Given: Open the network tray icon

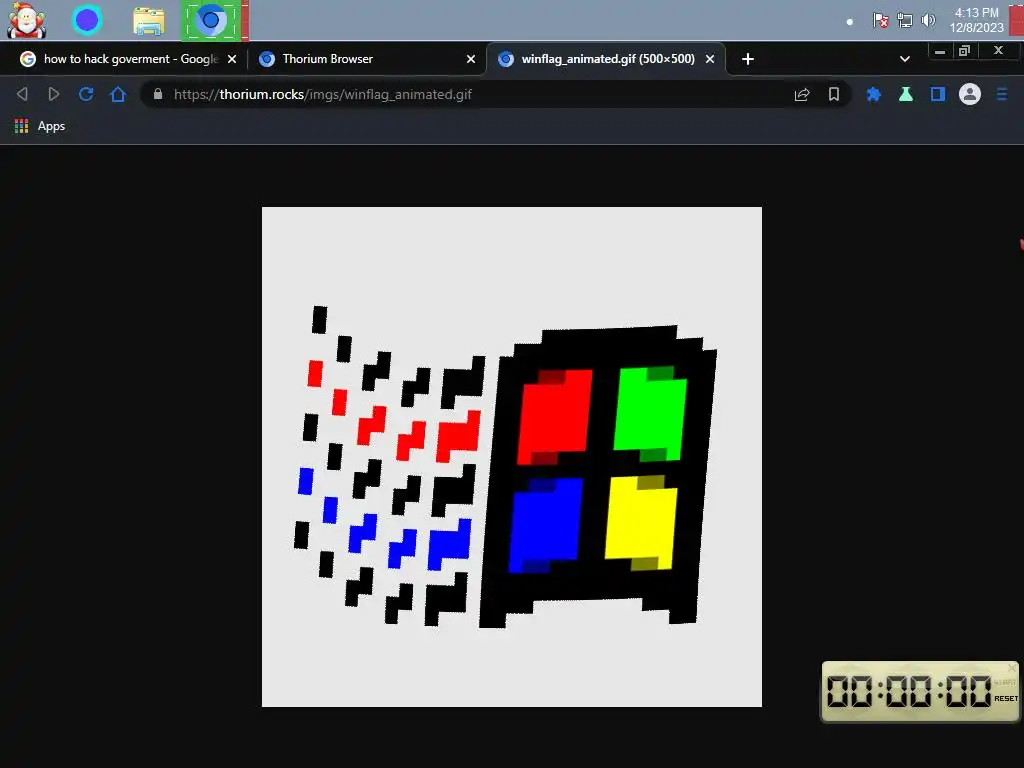Looking at the screenshot, I should click(904, 20).
